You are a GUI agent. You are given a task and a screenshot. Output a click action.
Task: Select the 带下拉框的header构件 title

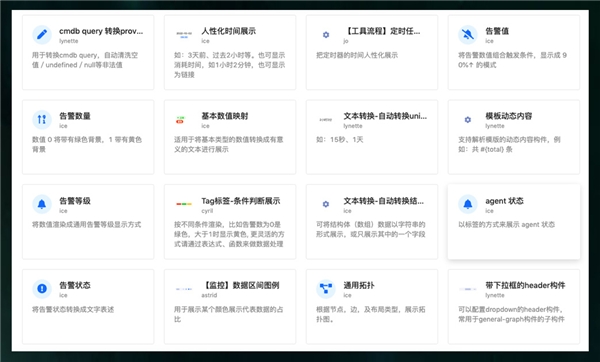click(525, 285)
